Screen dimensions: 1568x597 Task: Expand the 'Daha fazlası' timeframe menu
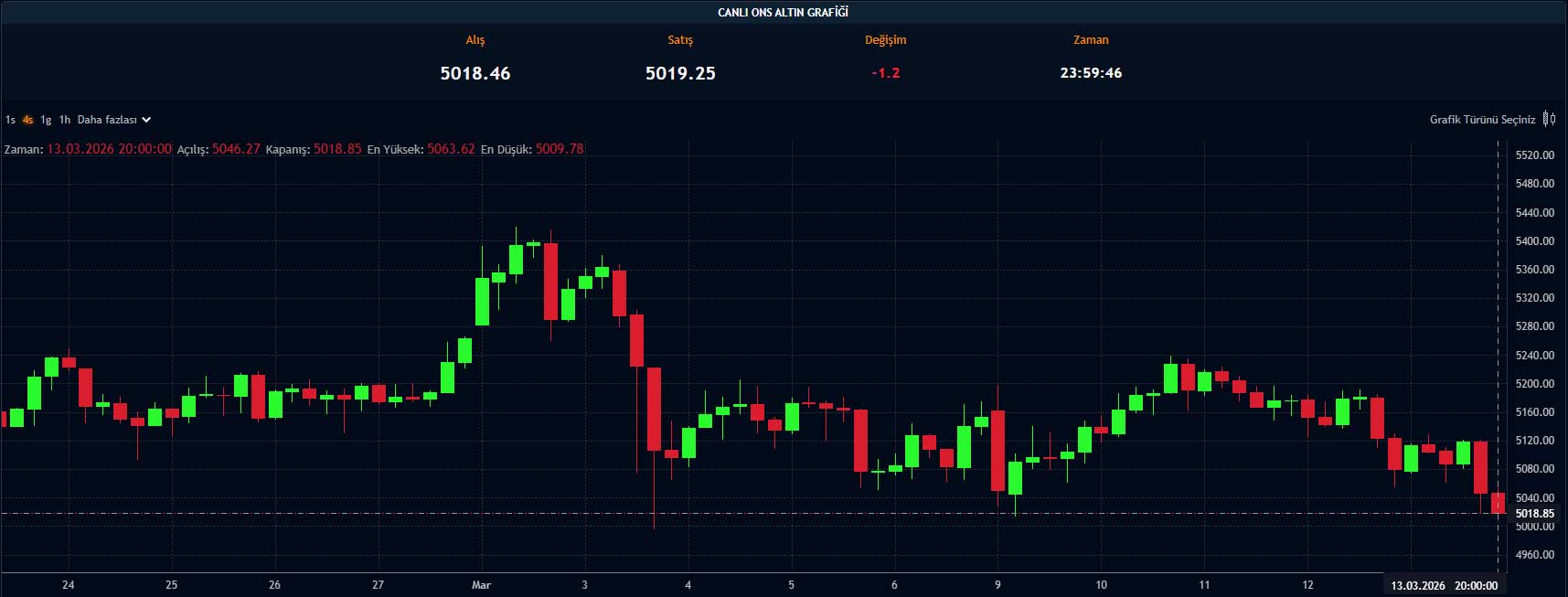[107, 120]
